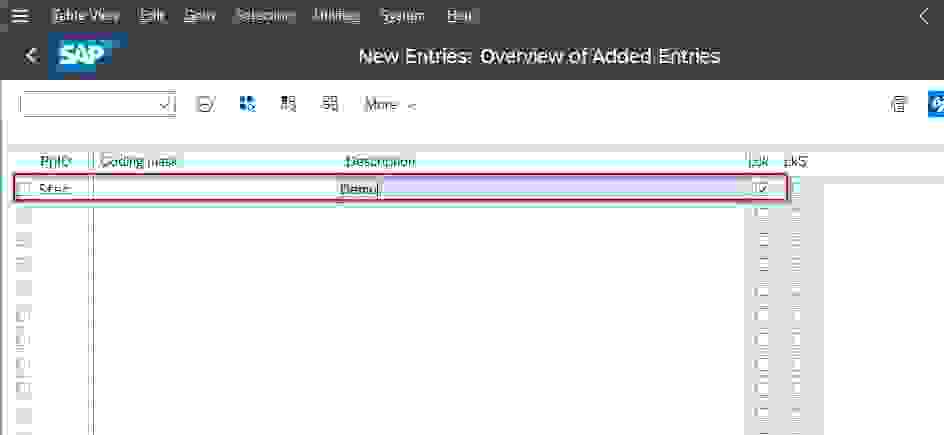Open the System menu
944x435 pixels.
pyautogui.click(x=402, y=16)
